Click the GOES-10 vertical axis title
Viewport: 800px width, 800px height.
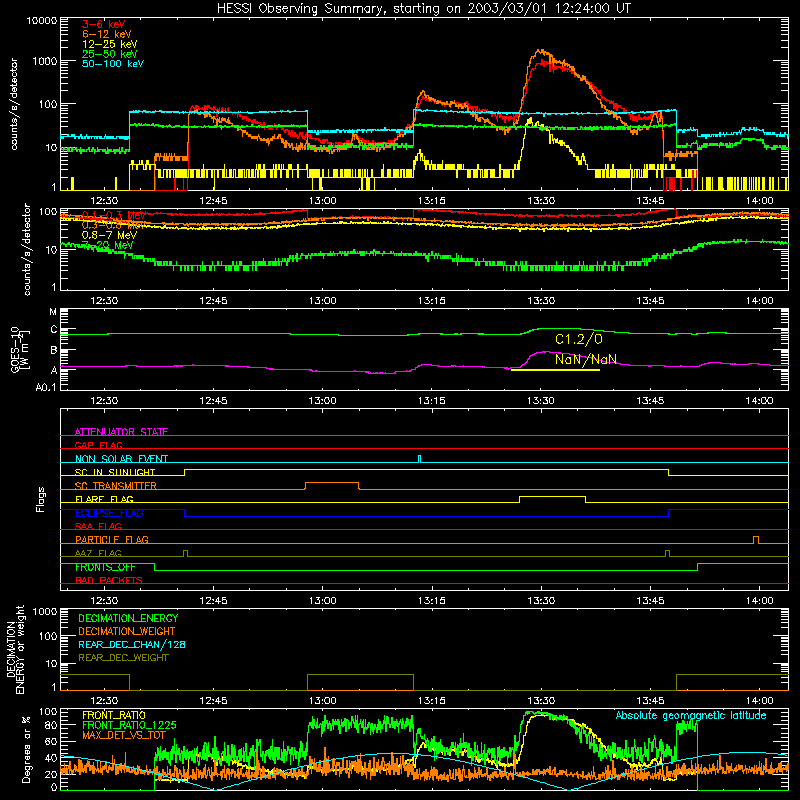point(20,349)
